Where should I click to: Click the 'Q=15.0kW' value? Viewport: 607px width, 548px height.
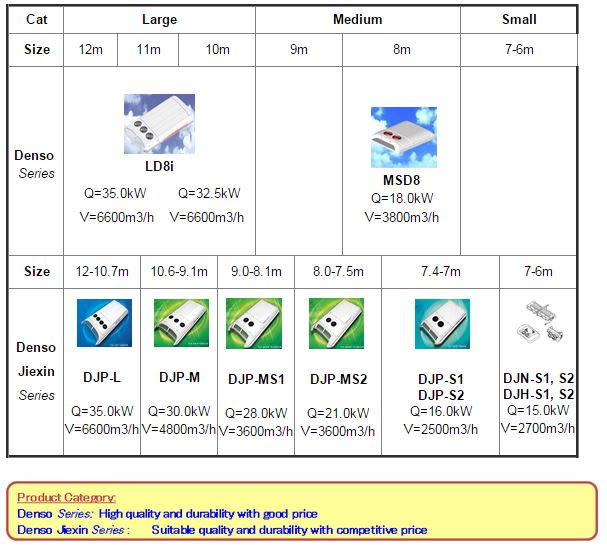538,410
